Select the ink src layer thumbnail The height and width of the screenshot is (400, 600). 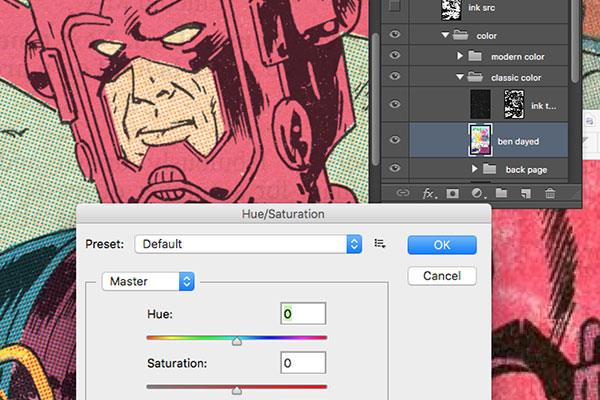(451, 9)
